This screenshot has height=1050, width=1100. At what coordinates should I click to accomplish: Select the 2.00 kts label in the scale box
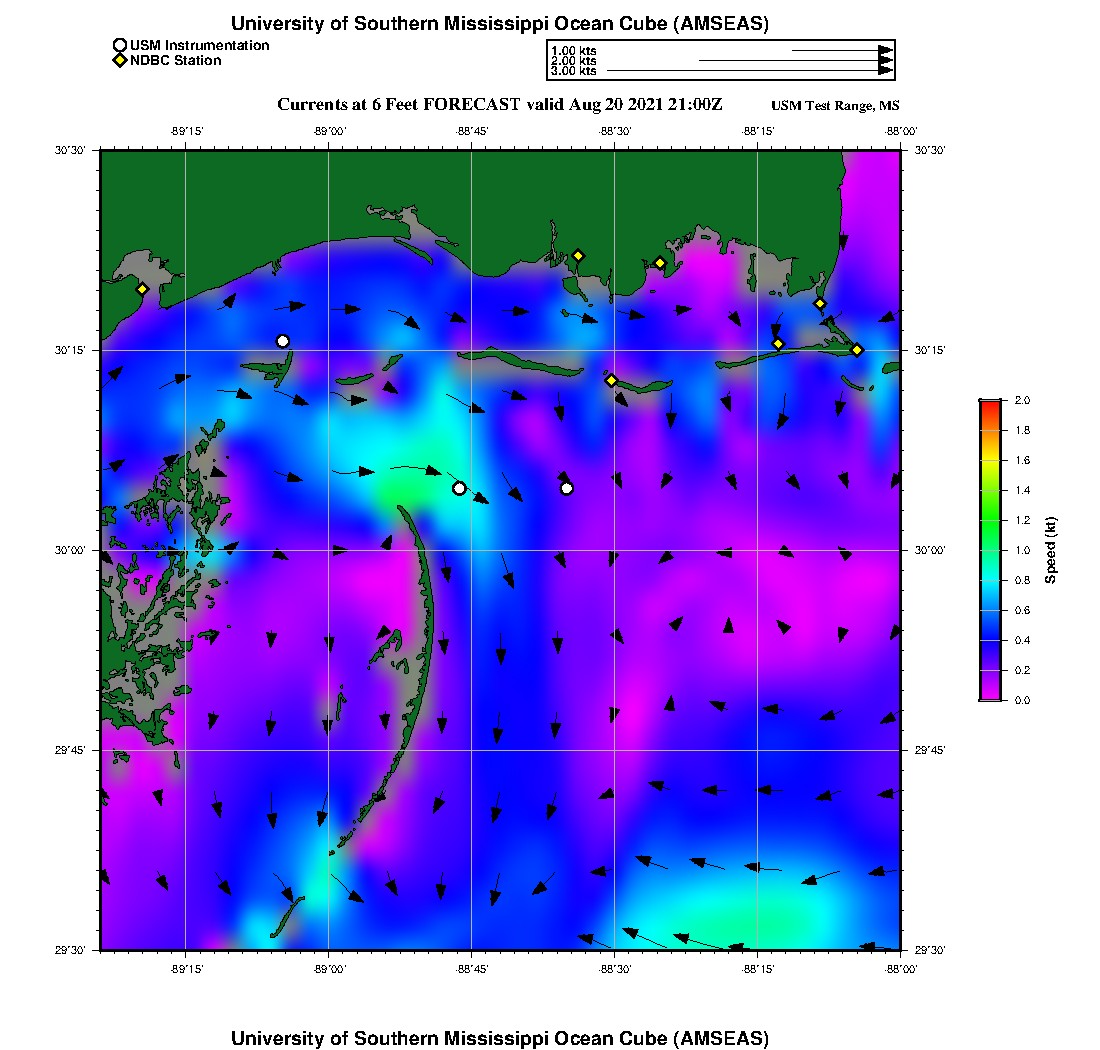573,61
